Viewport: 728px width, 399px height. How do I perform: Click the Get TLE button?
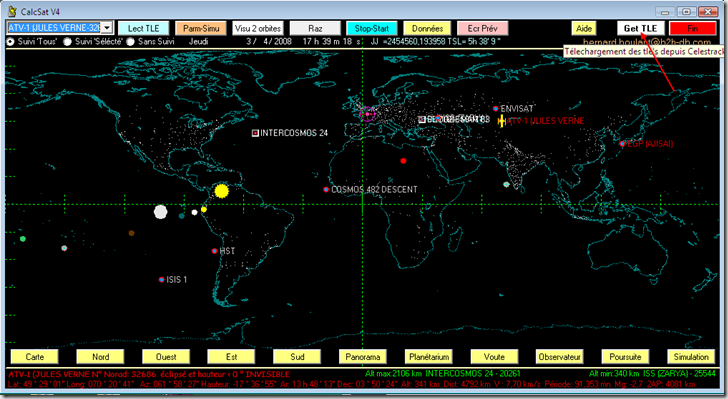pos(641,28)
